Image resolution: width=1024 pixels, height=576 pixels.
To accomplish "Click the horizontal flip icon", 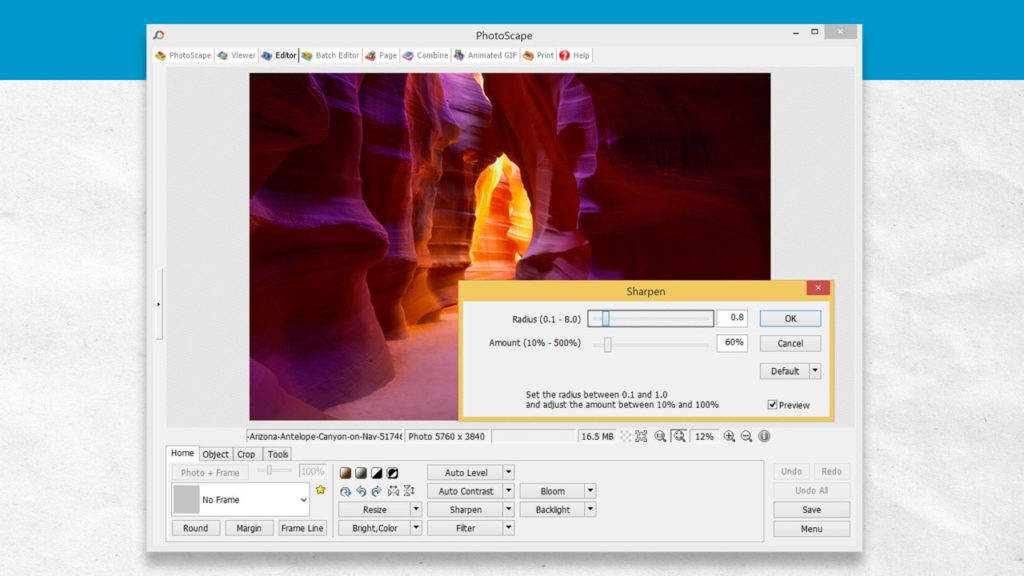I will point(393,490).
